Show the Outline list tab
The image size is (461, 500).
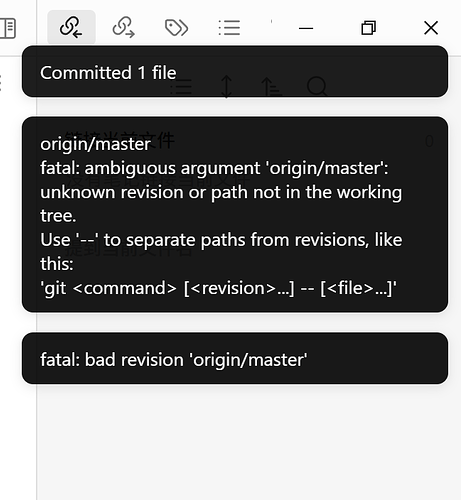point(229,27)
